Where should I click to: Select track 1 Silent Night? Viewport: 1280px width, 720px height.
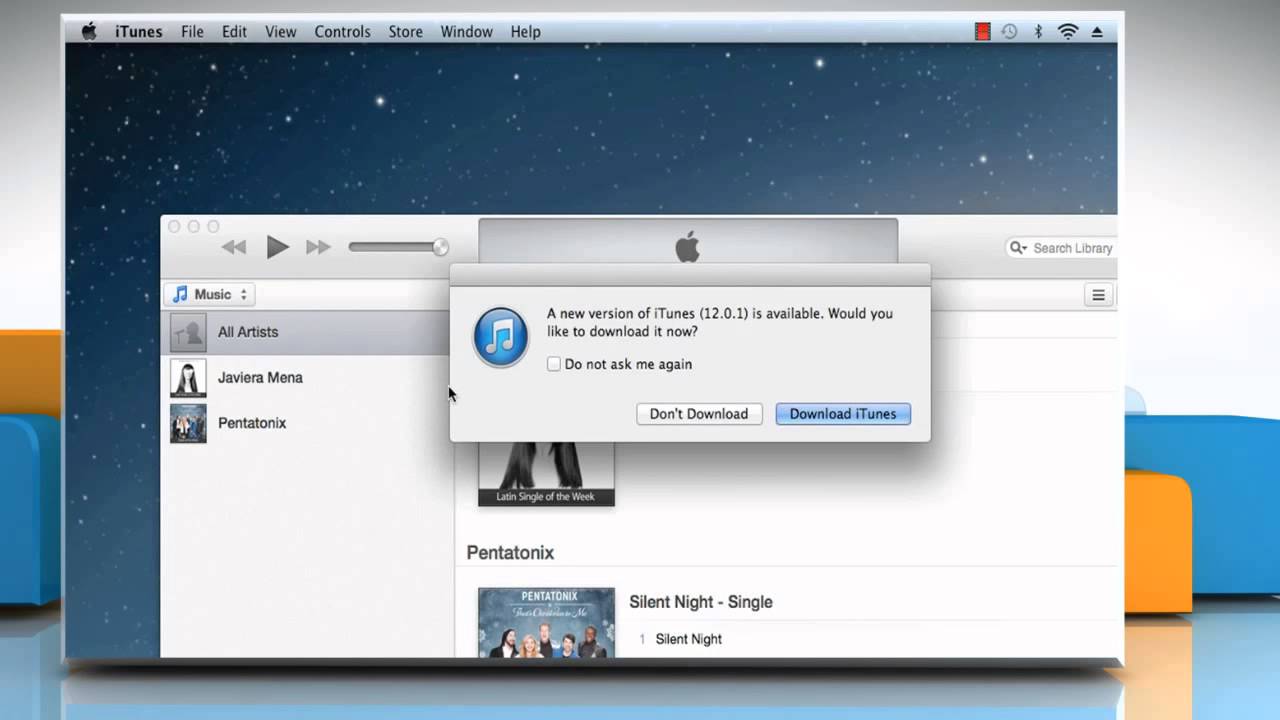688,639
